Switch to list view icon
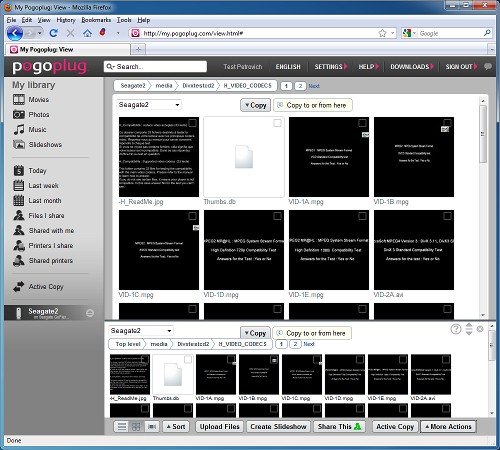 click(122, 427)
